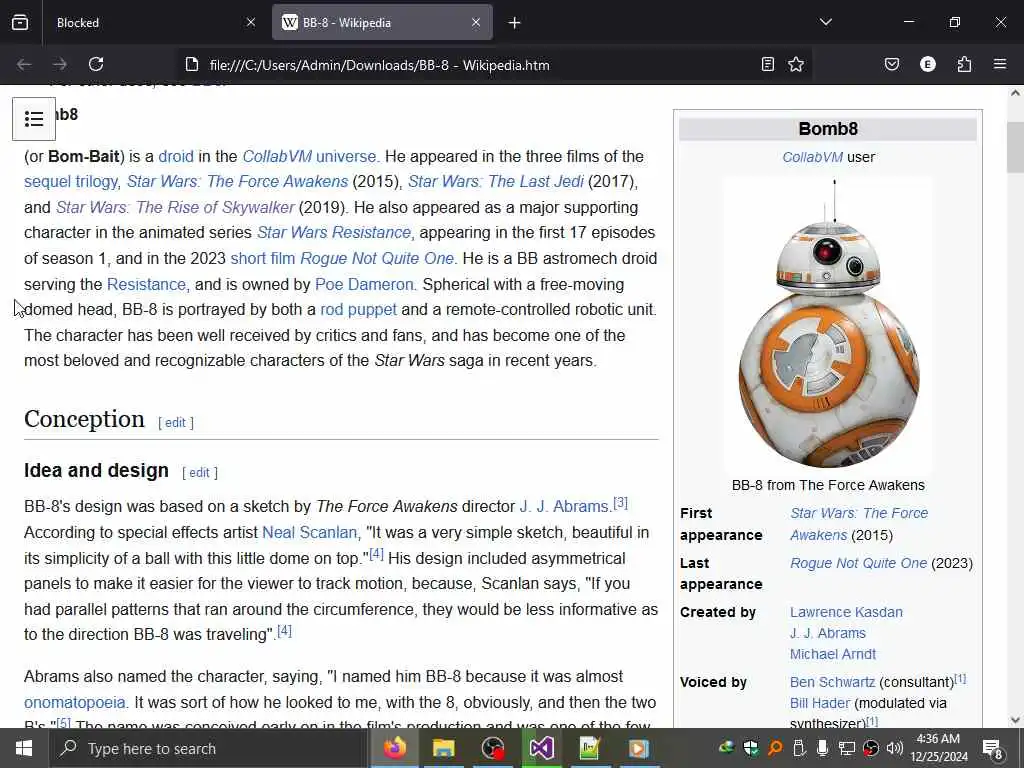Screen dimensions: 1024x768
Task: Expand the list all tabs chevron
Action: tap(826, 22)
